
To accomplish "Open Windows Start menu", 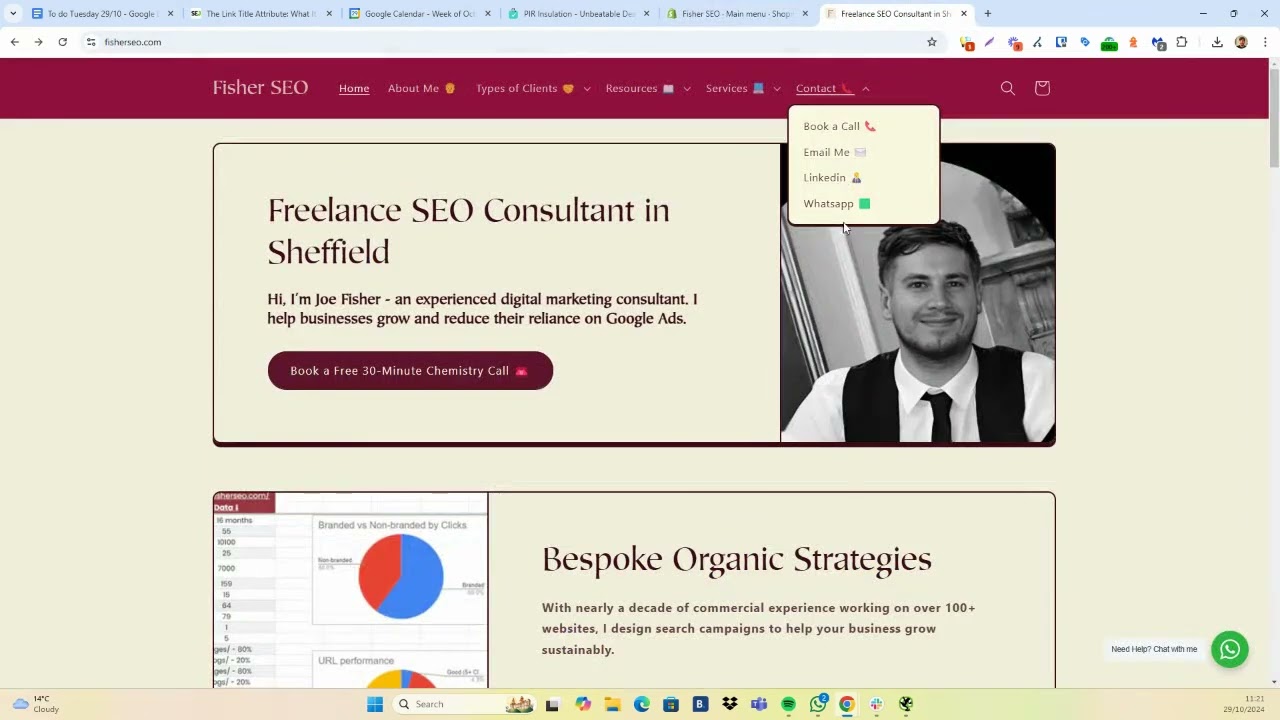I will click(375, 704).
